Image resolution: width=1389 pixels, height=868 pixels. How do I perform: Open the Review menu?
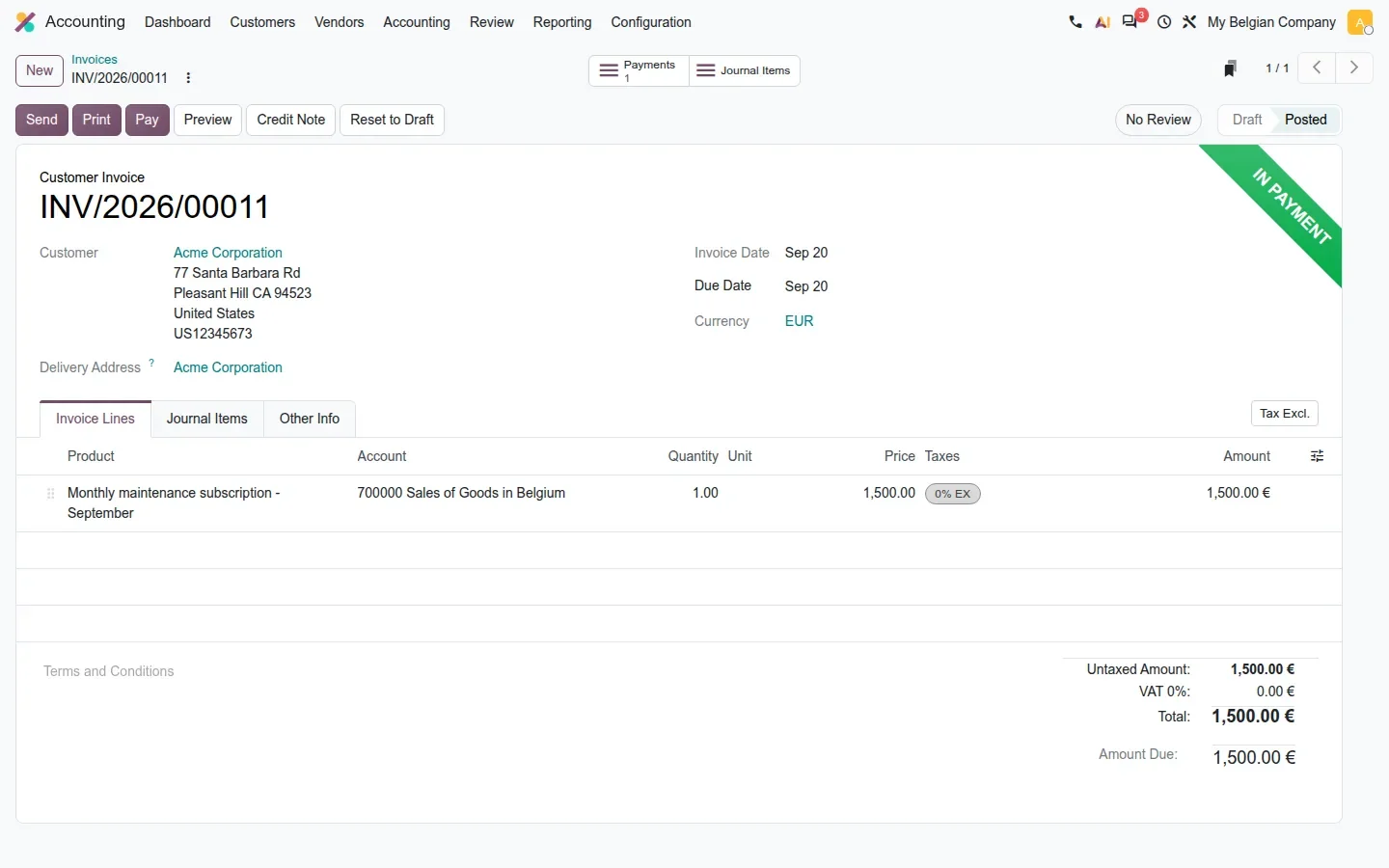coord(492,22)
